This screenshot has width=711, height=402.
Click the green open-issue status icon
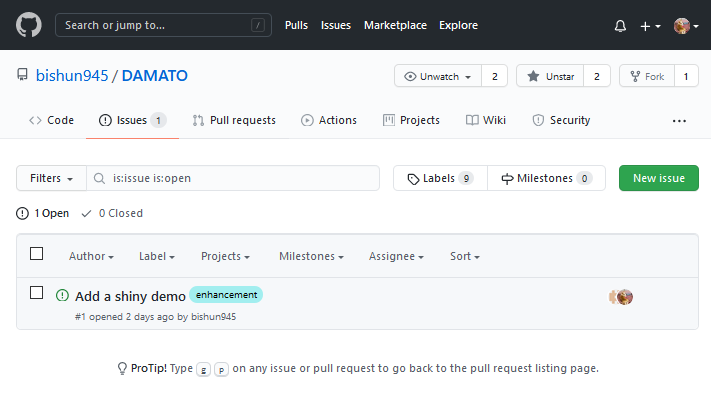pos(62,295)
